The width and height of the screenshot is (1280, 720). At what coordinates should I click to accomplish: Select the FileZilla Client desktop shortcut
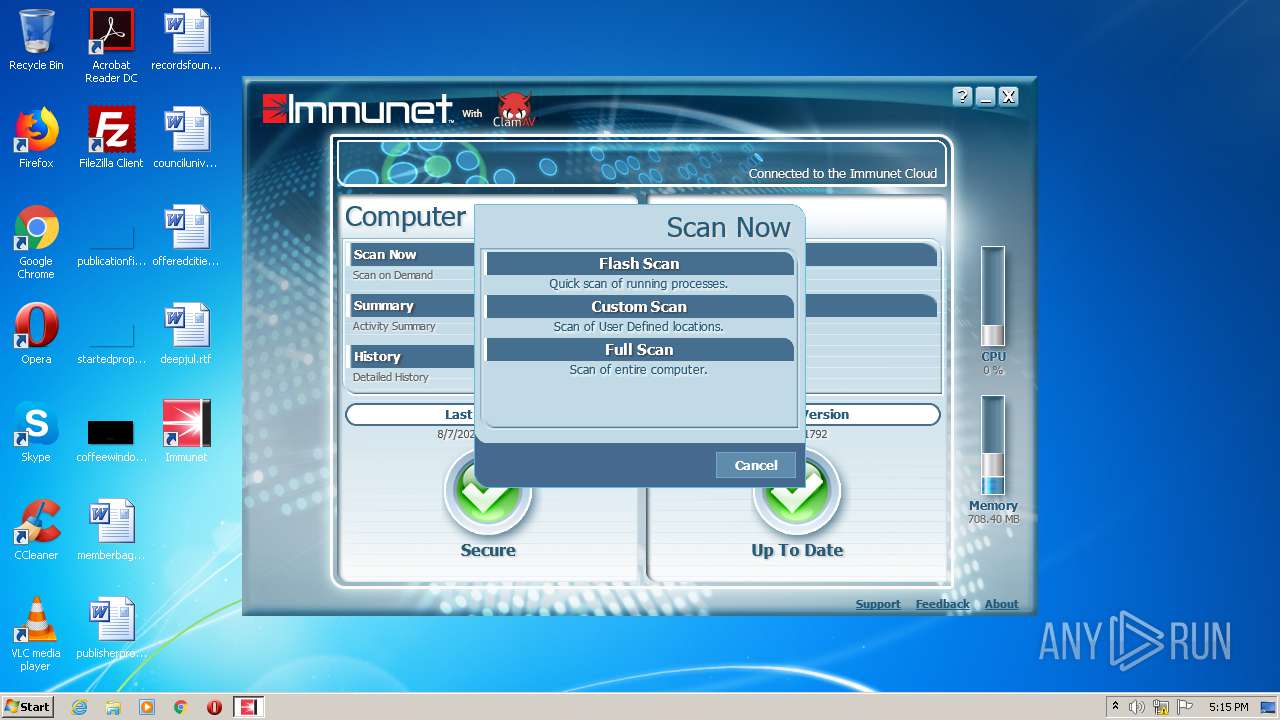(111, 137)
